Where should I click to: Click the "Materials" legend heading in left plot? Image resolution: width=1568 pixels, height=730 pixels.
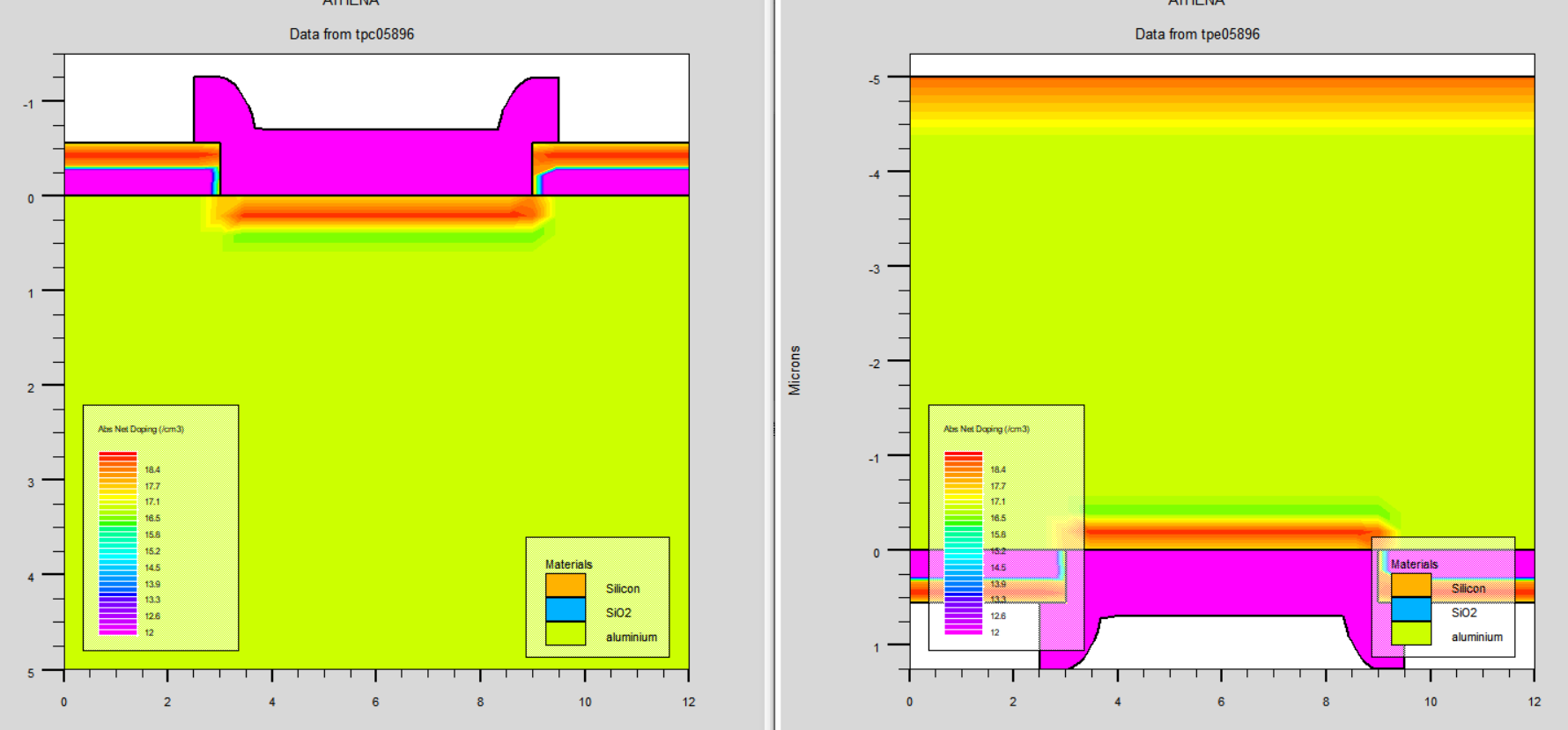[568, 564]
